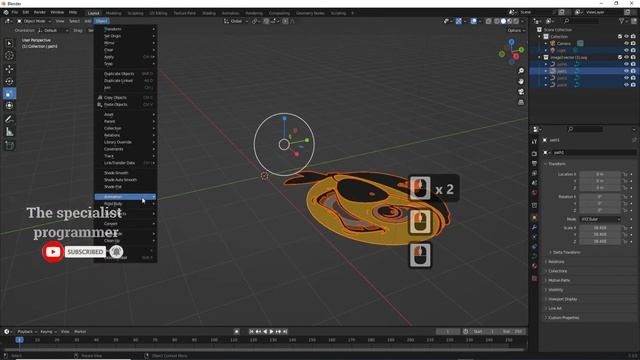Select the Move tool
The height and width of the screenshot is (360, 640).
pos(9,69)
